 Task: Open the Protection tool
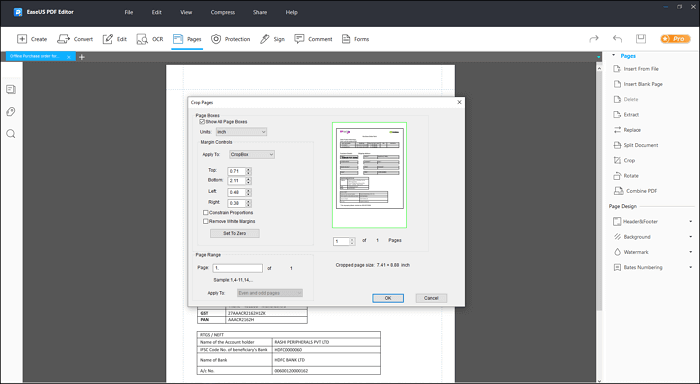pos(230,39)
